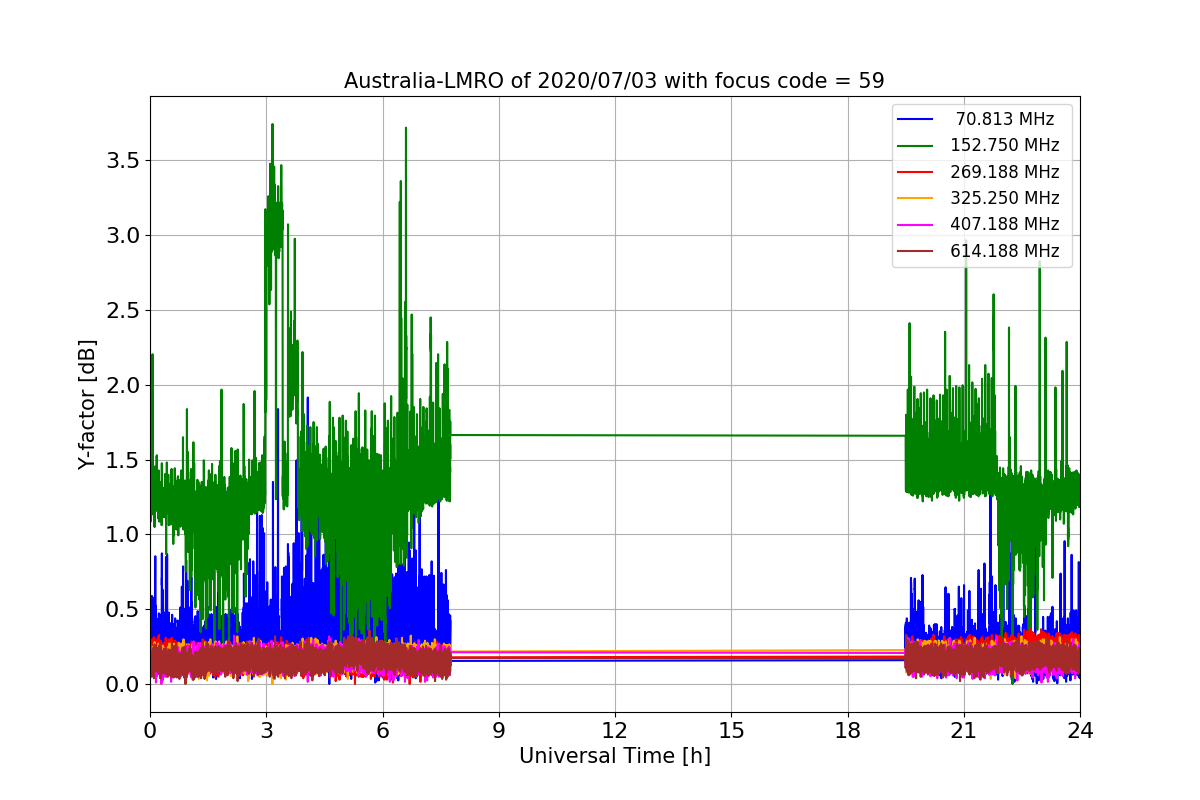Click the 'Y-factor [dB]' y-axis label
Image resolution: width=1200 pixels, height=800 pixels.
(x=88, y=405)
